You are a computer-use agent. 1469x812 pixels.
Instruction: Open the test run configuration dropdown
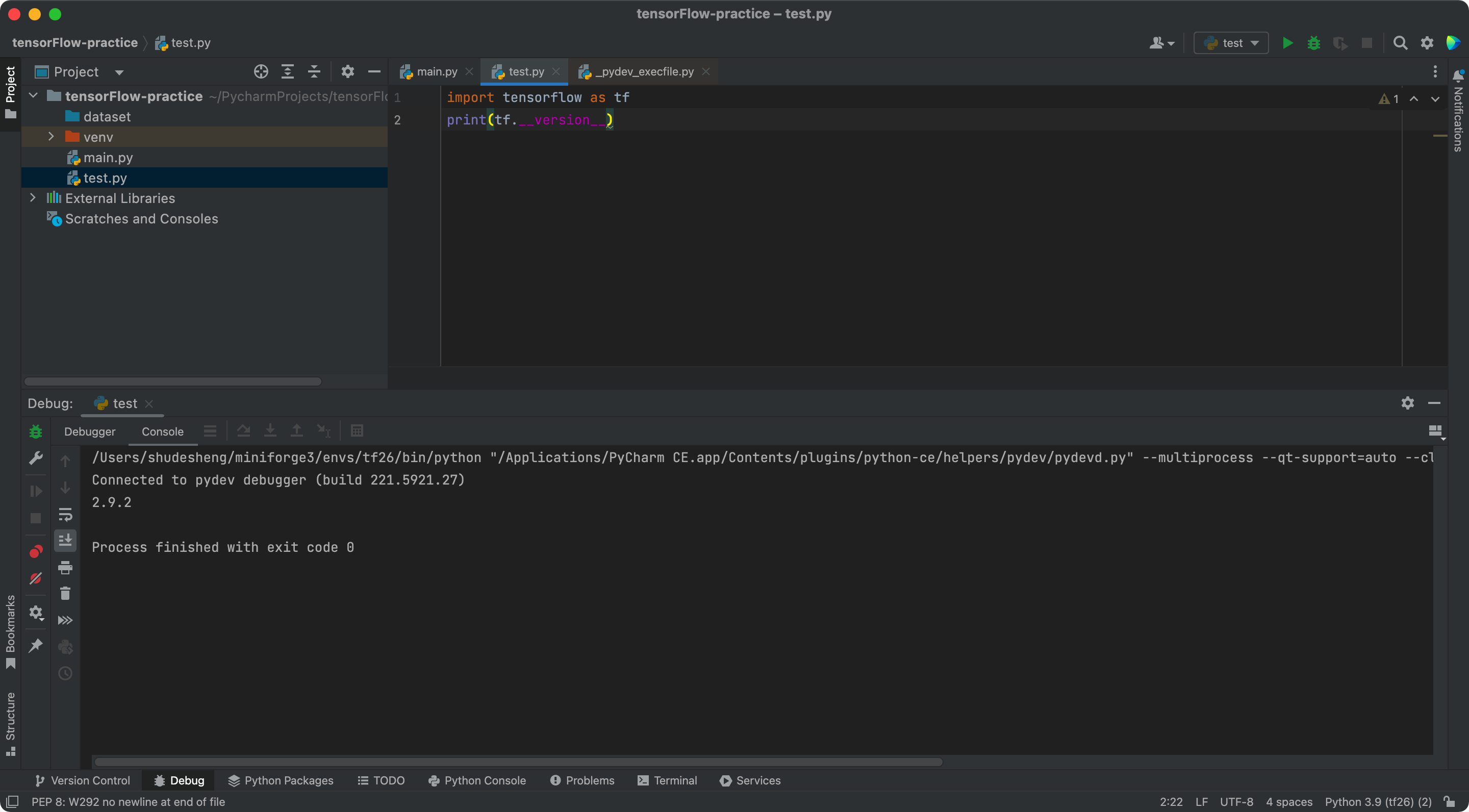point(1231,42)
